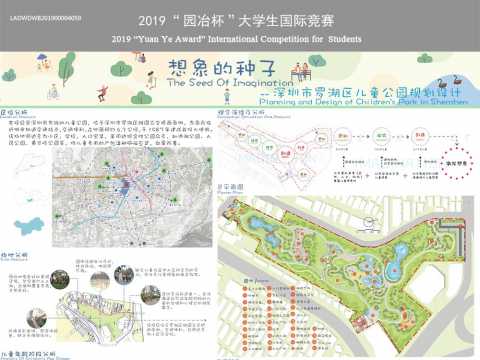
Task: Click "2019 Yuan Ye Award International Competition for Students"
Action: [237, 39]
